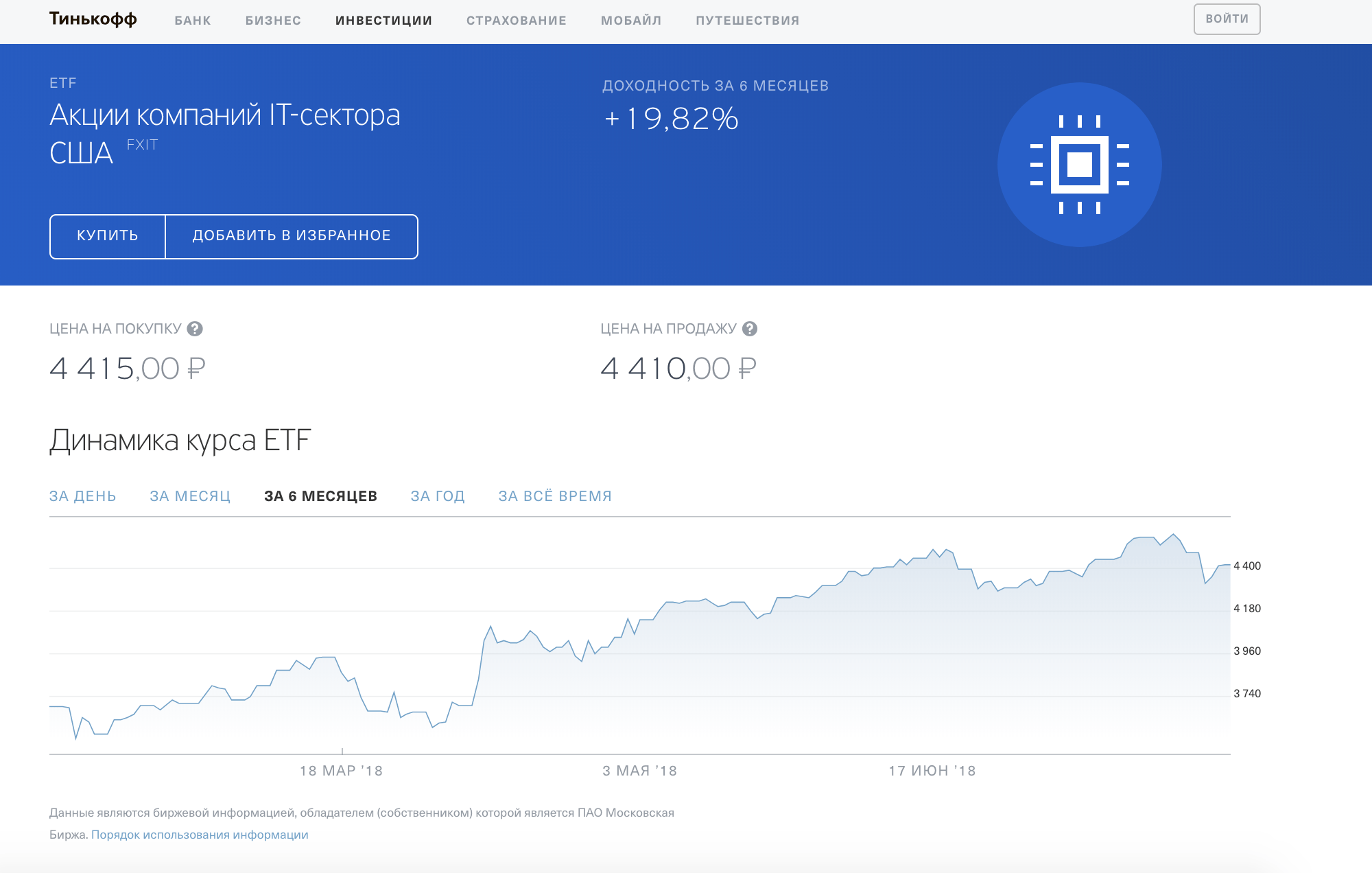Click the FXIT ticker label
The height and width of the screenshot is (873, 1372).
(x=142, y=145)
